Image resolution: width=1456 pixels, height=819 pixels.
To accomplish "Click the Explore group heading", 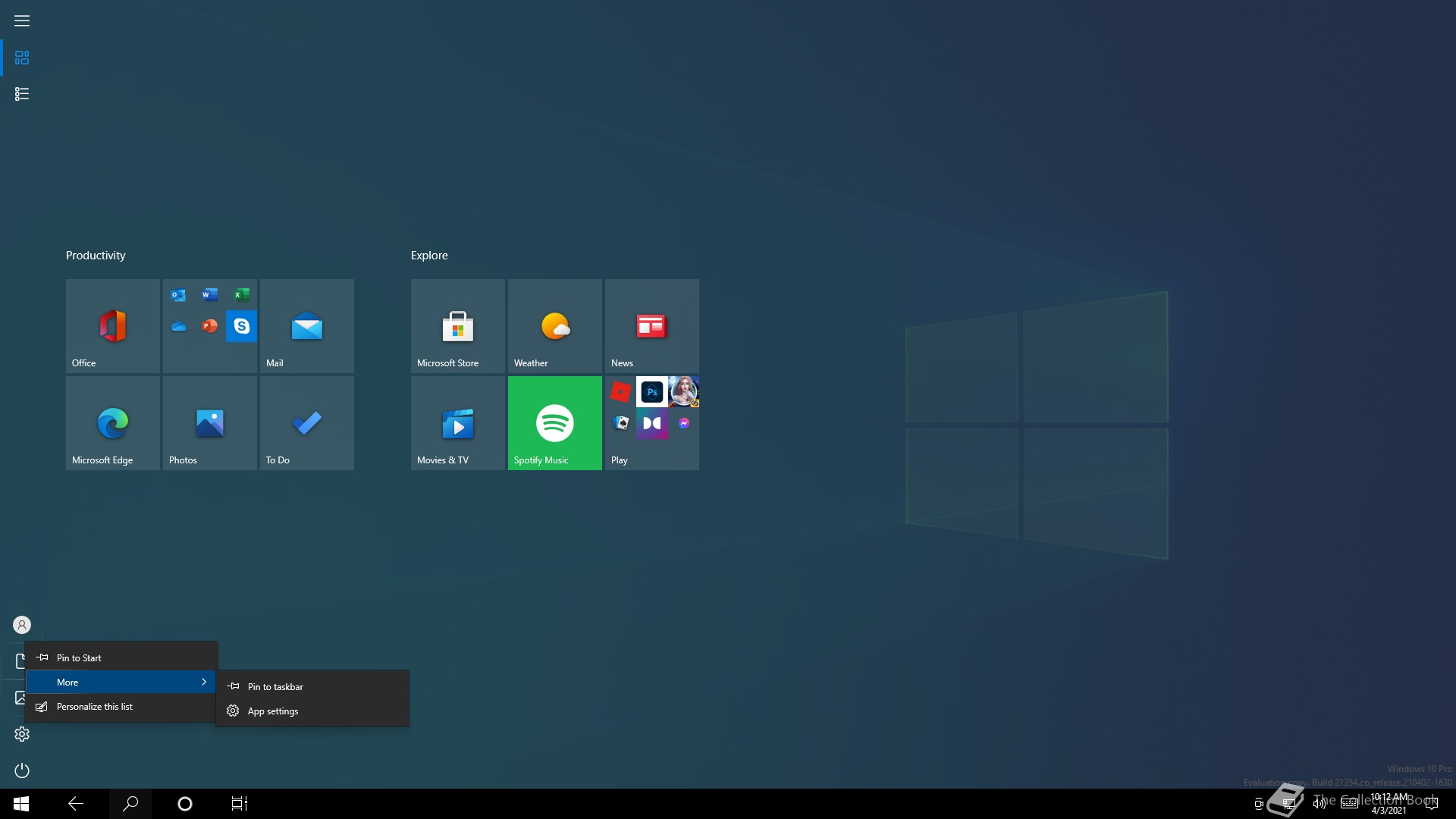I will point(429,256).
